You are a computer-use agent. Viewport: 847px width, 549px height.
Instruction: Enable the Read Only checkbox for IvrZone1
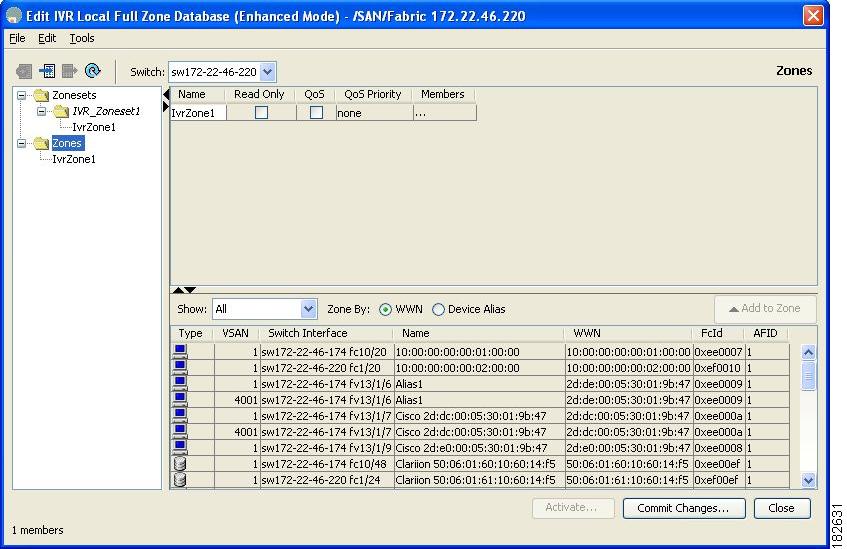(261, 113)
